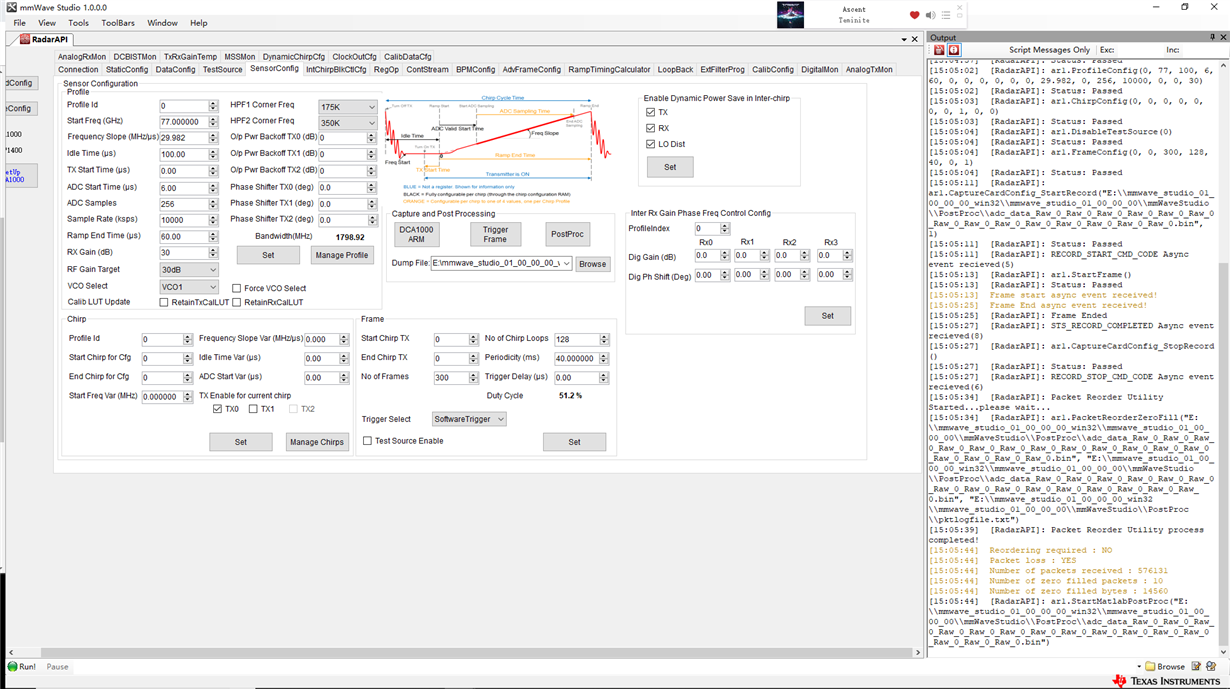
Task: Toggle RetainTxCalLUT checkbox
Action: (164, 302)
